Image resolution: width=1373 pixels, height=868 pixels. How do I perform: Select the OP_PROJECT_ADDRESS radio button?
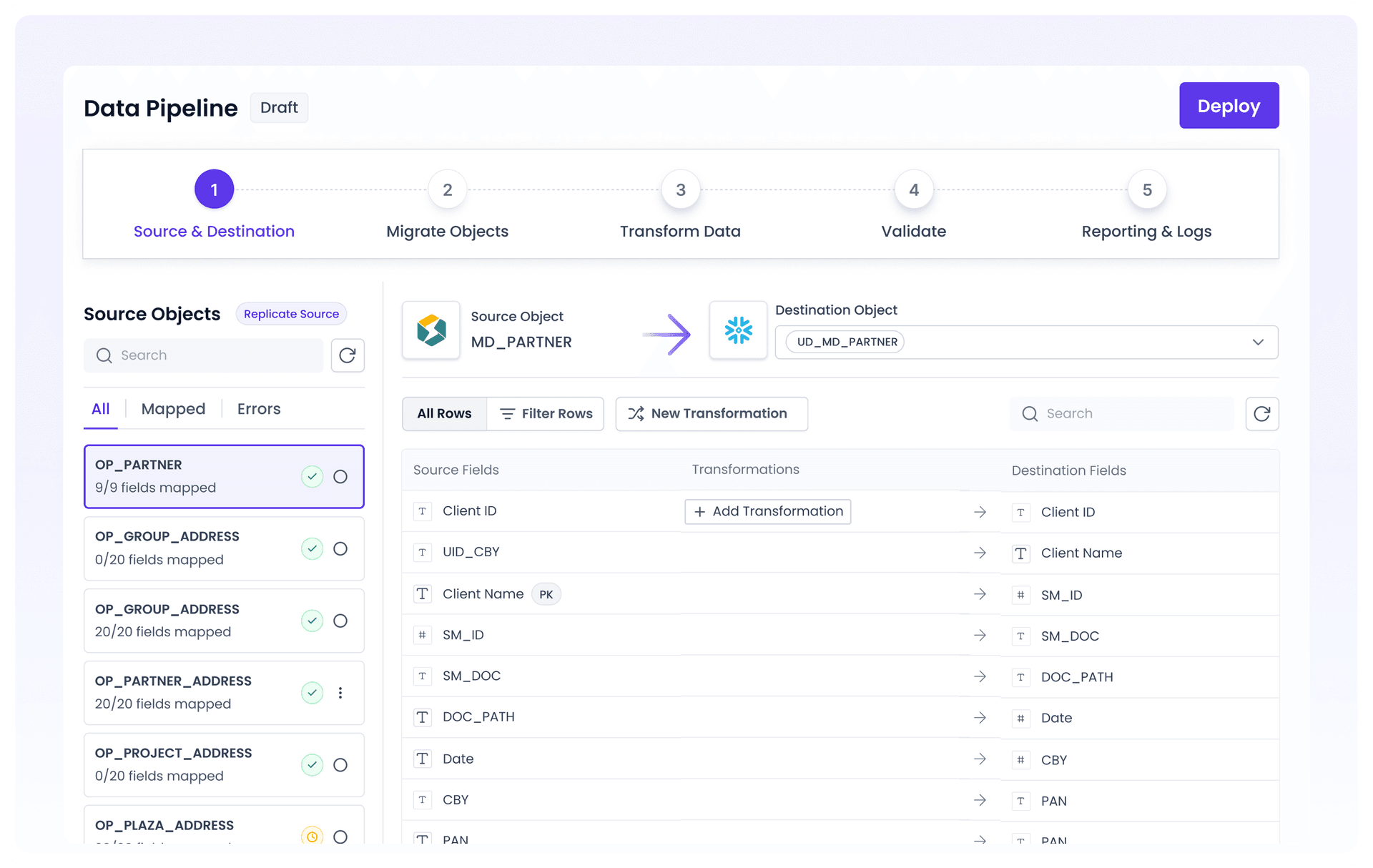coord(340,765)
